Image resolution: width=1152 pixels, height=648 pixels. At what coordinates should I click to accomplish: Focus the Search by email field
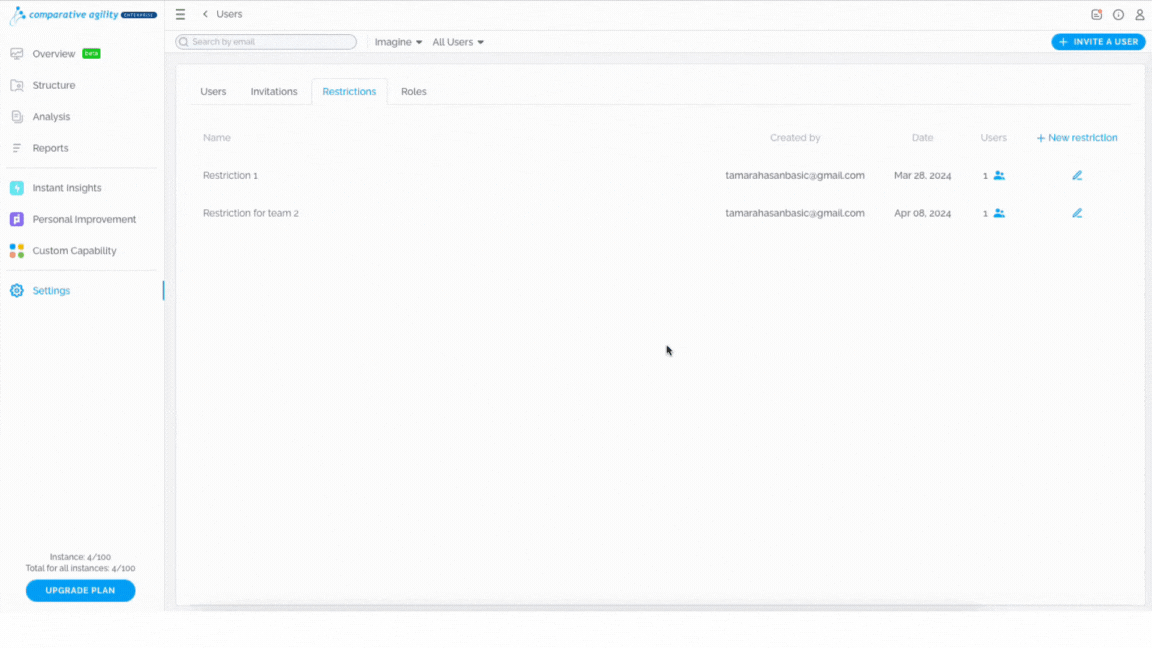click(266, 42)
